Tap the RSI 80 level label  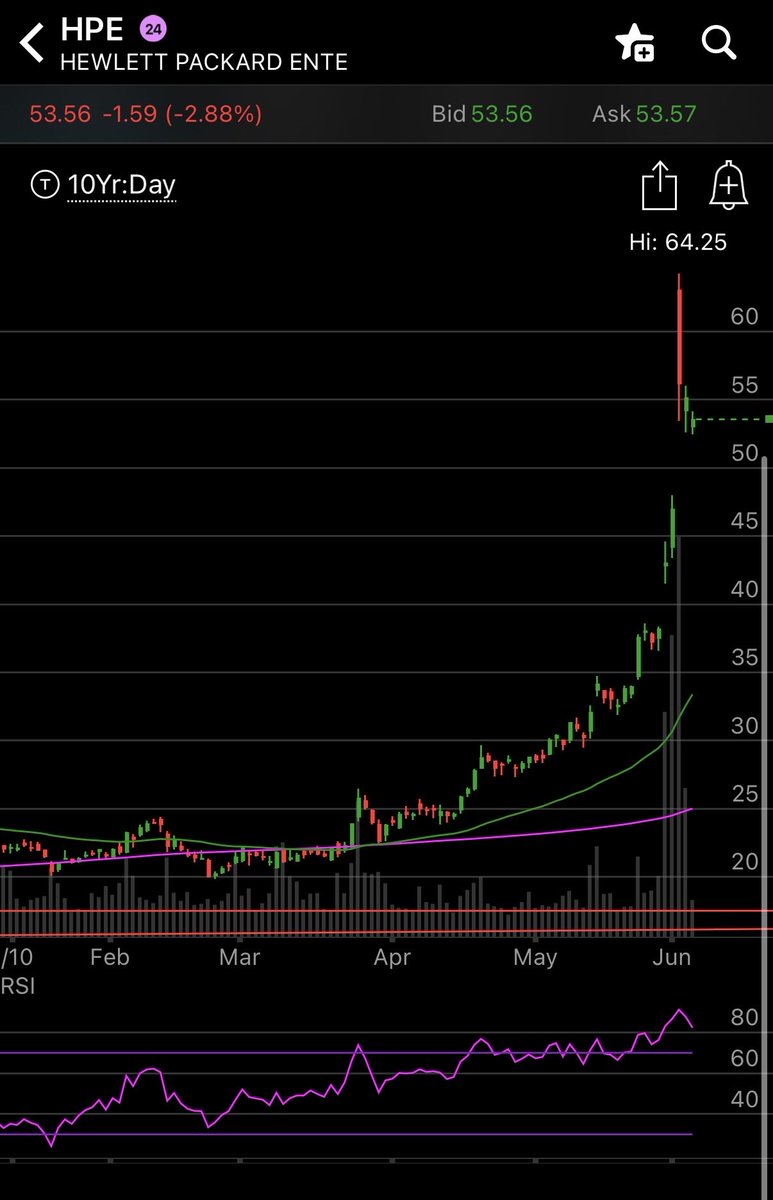(x=744, y=1018)
